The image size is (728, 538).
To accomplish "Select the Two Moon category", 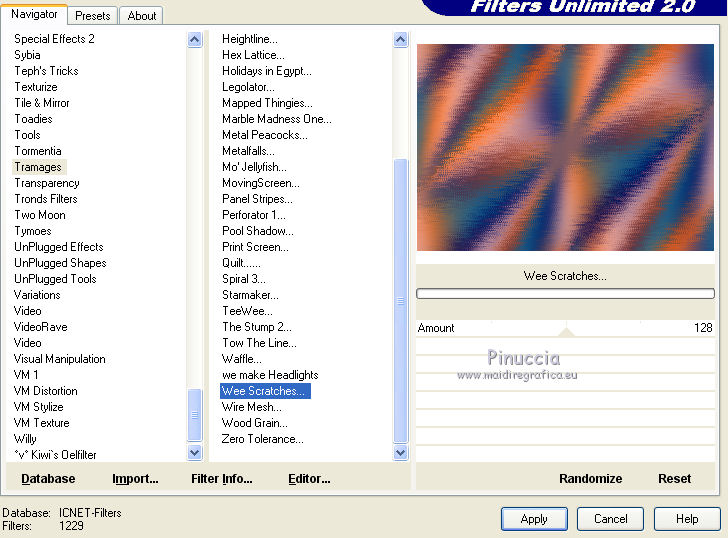I will (x=40, y=215).
